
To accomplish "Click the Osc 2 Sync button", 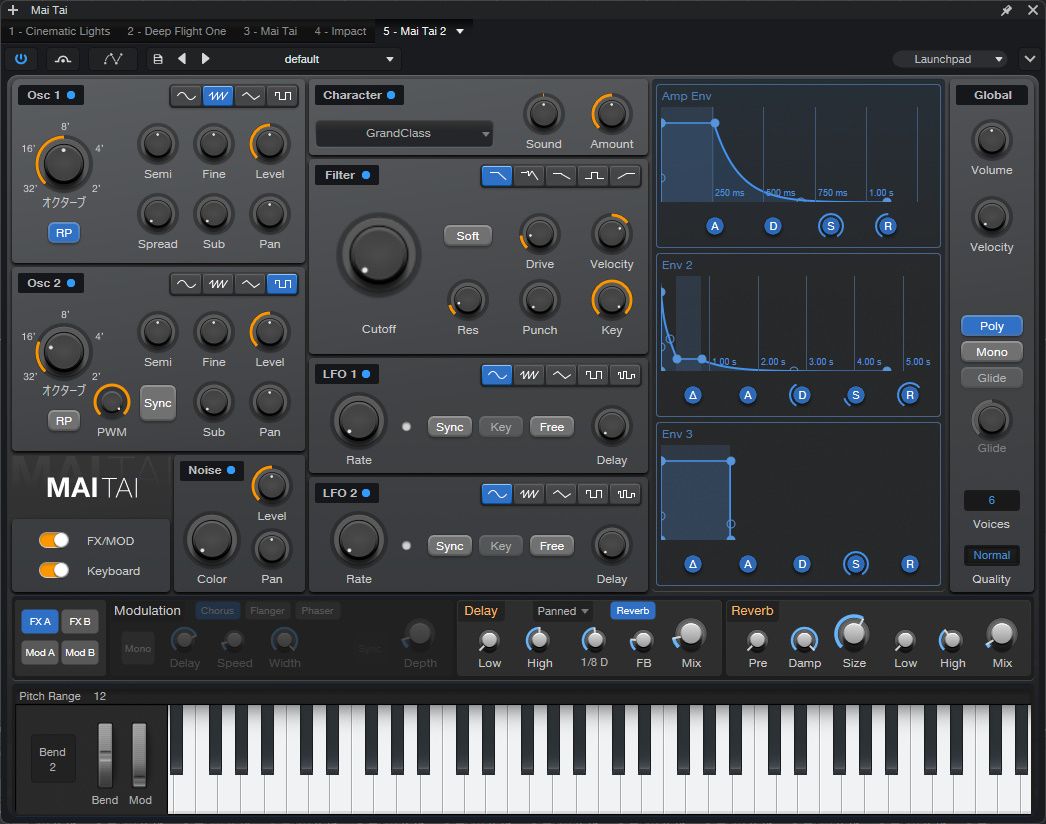I will coord(158,403).
